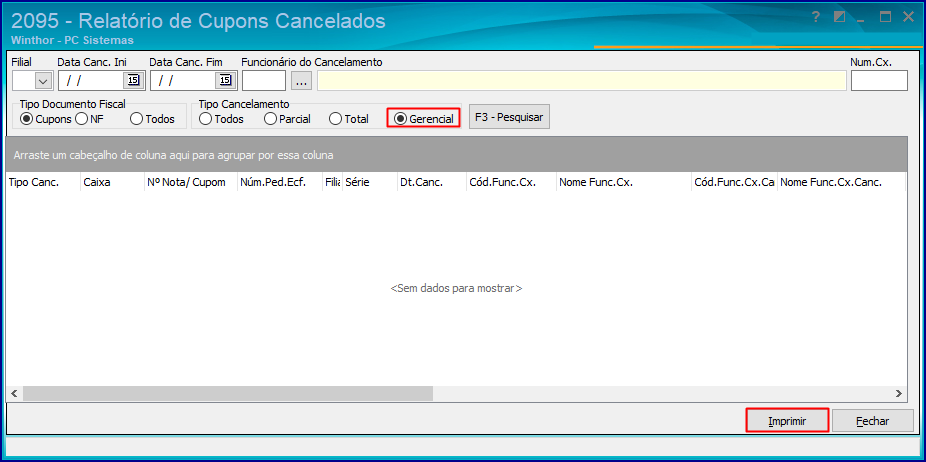Select Todos under Tipo Documento Fiscal
This screenshot has height=462, width=926.
point(152,119)
